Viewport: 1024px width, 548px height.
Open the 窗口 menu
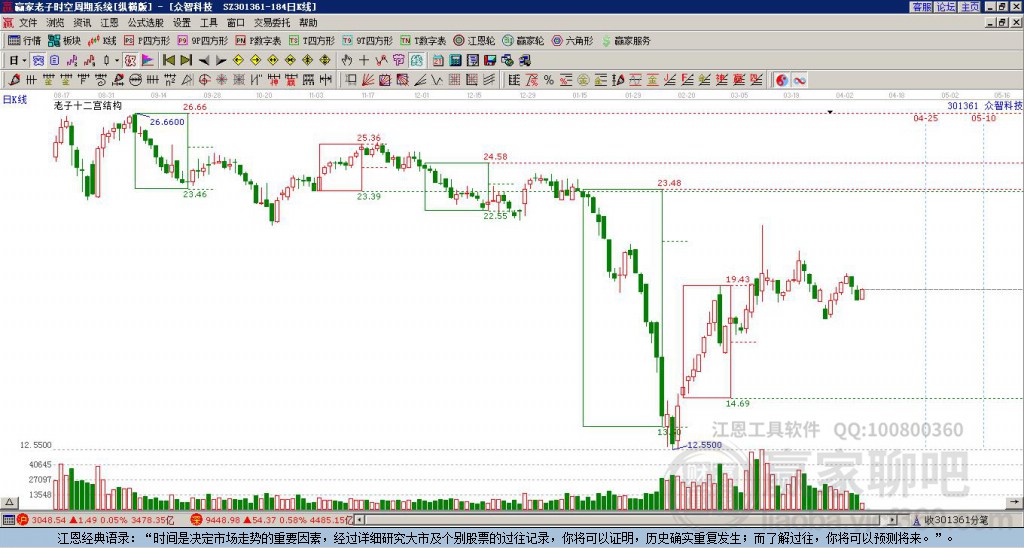coord(236,23)
